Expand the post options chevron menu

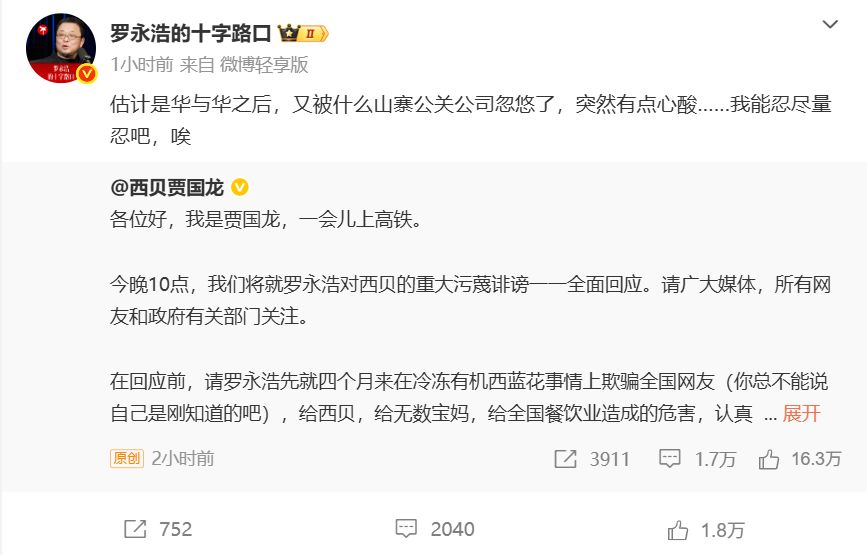tap(829, 23)
